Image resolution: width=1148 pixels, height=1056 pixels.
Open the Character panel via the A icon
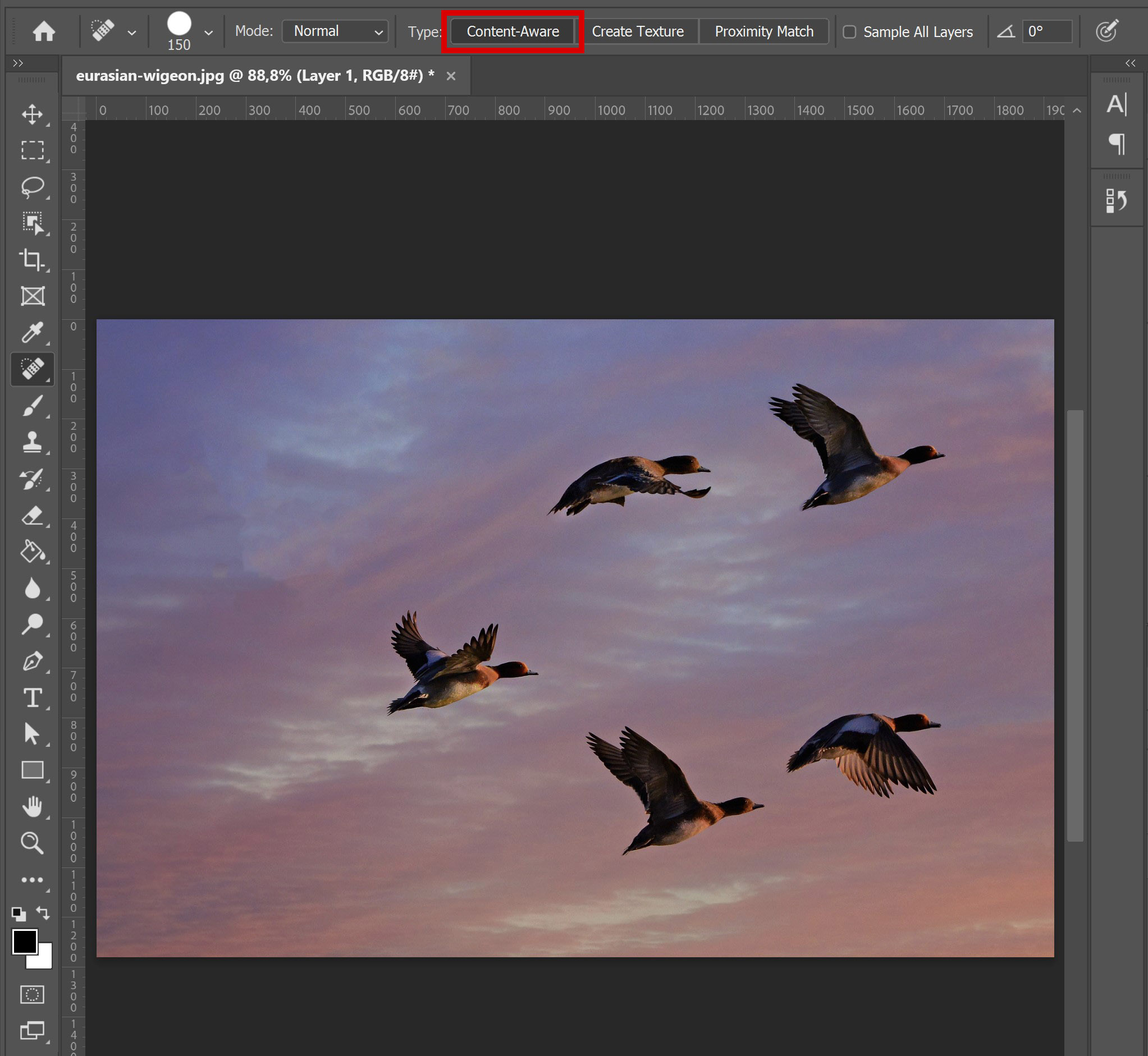pyautogui.click(x=1117, y=105)
